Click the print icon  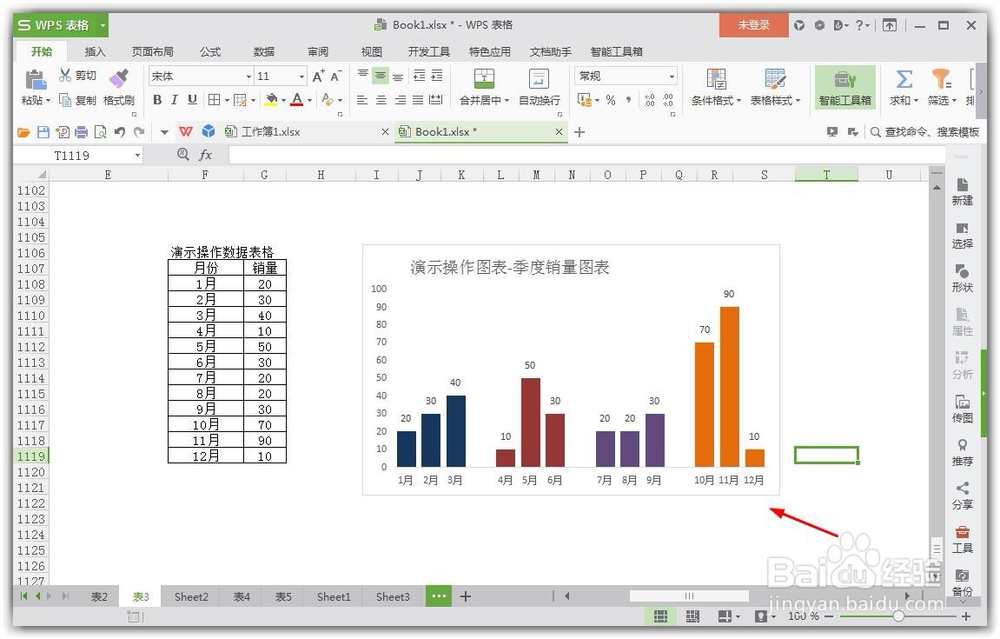pos(81,132)
